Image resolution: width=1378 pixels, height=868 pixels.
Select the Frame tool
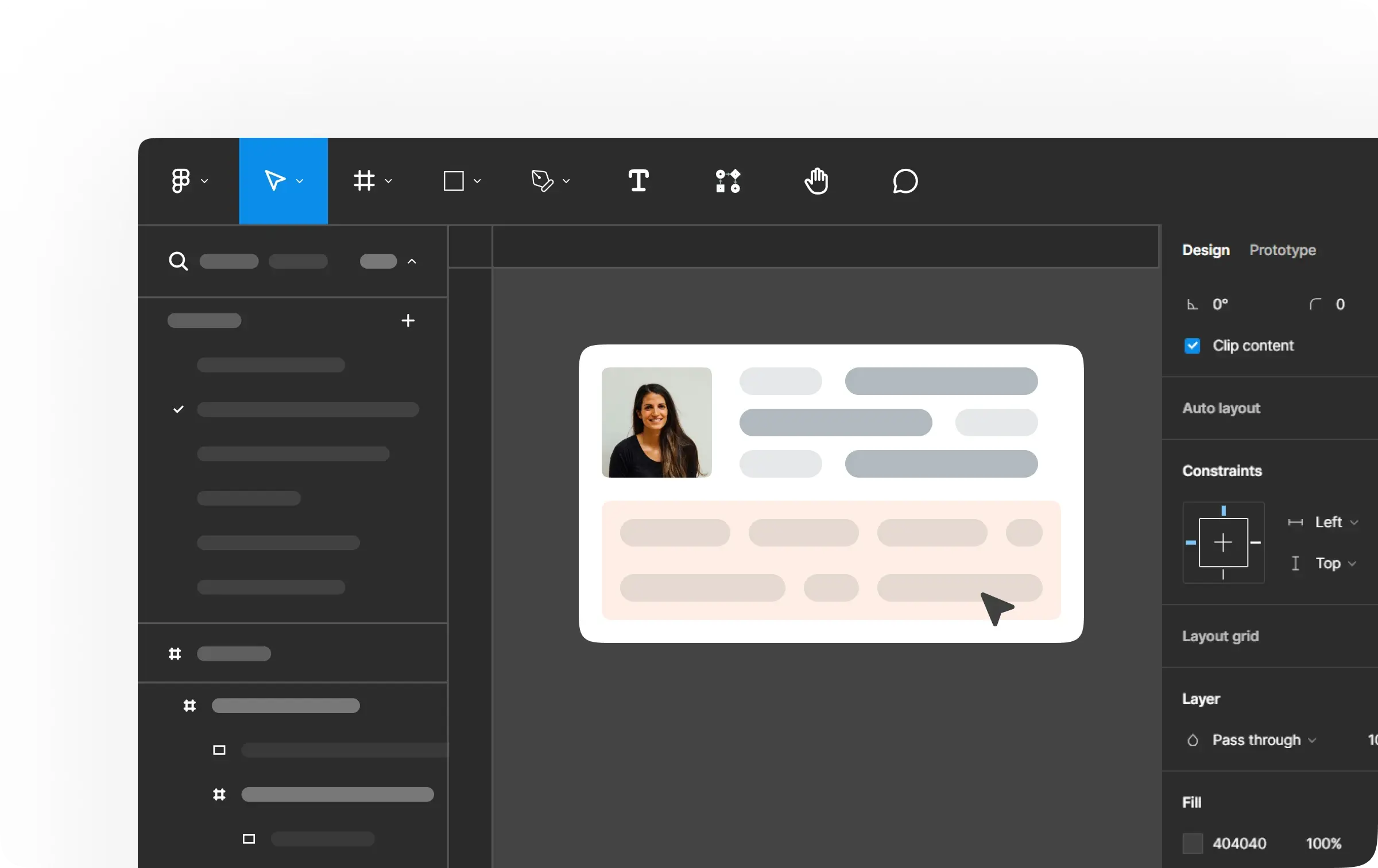tap(365, 181)
